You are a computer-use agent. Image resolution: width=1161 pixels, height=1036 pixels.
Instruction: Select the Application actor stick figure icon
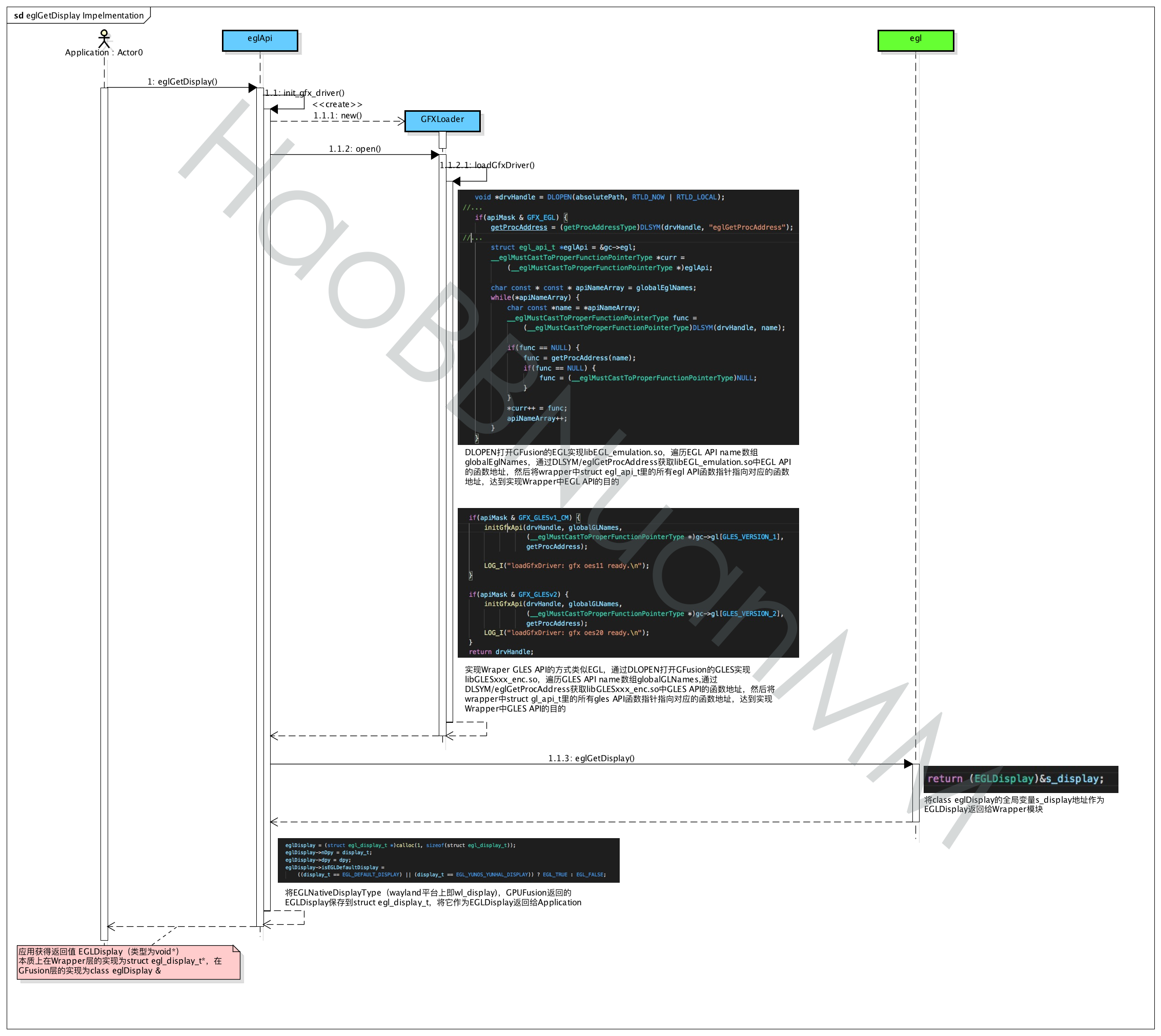coord(104,39)
